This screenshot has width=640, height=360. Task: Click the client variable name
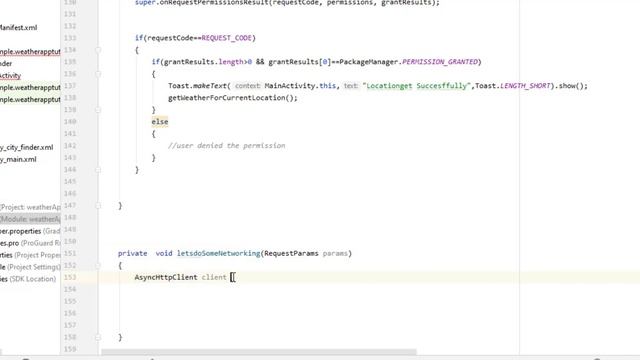coord(214,277)
